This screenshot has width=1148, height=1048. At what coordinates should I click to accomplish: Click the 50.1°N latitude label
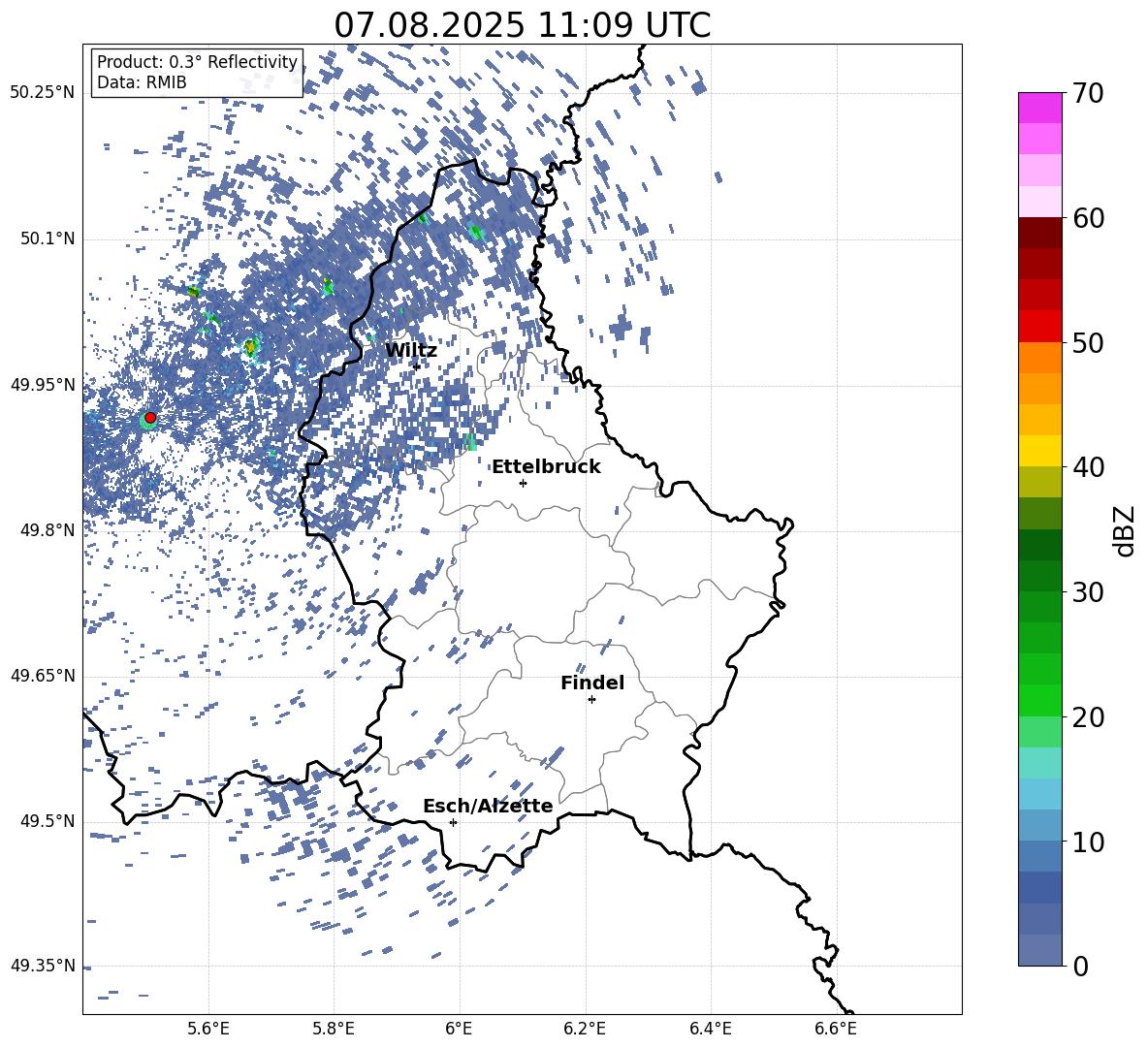pyautogui.click(x=47, y=239)
